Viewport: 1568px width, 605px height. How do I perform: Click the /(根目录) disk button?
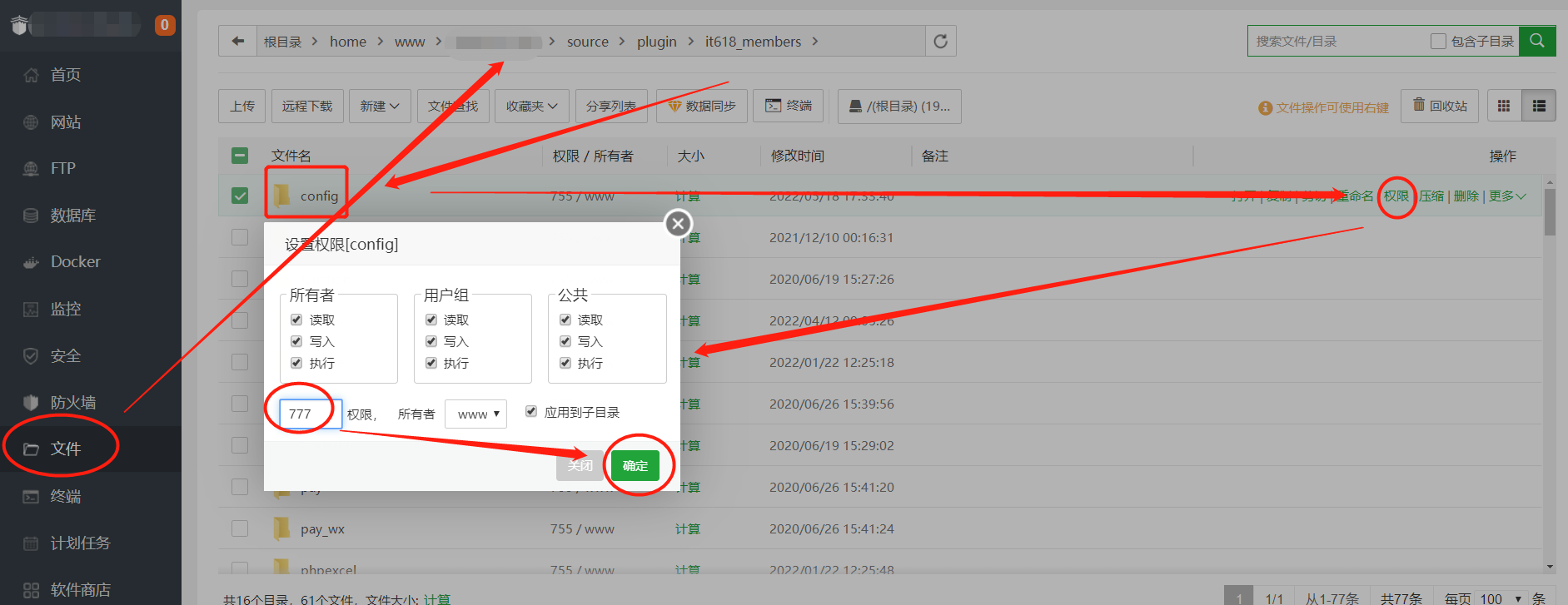pyautogui.click(x=899, y=106)
